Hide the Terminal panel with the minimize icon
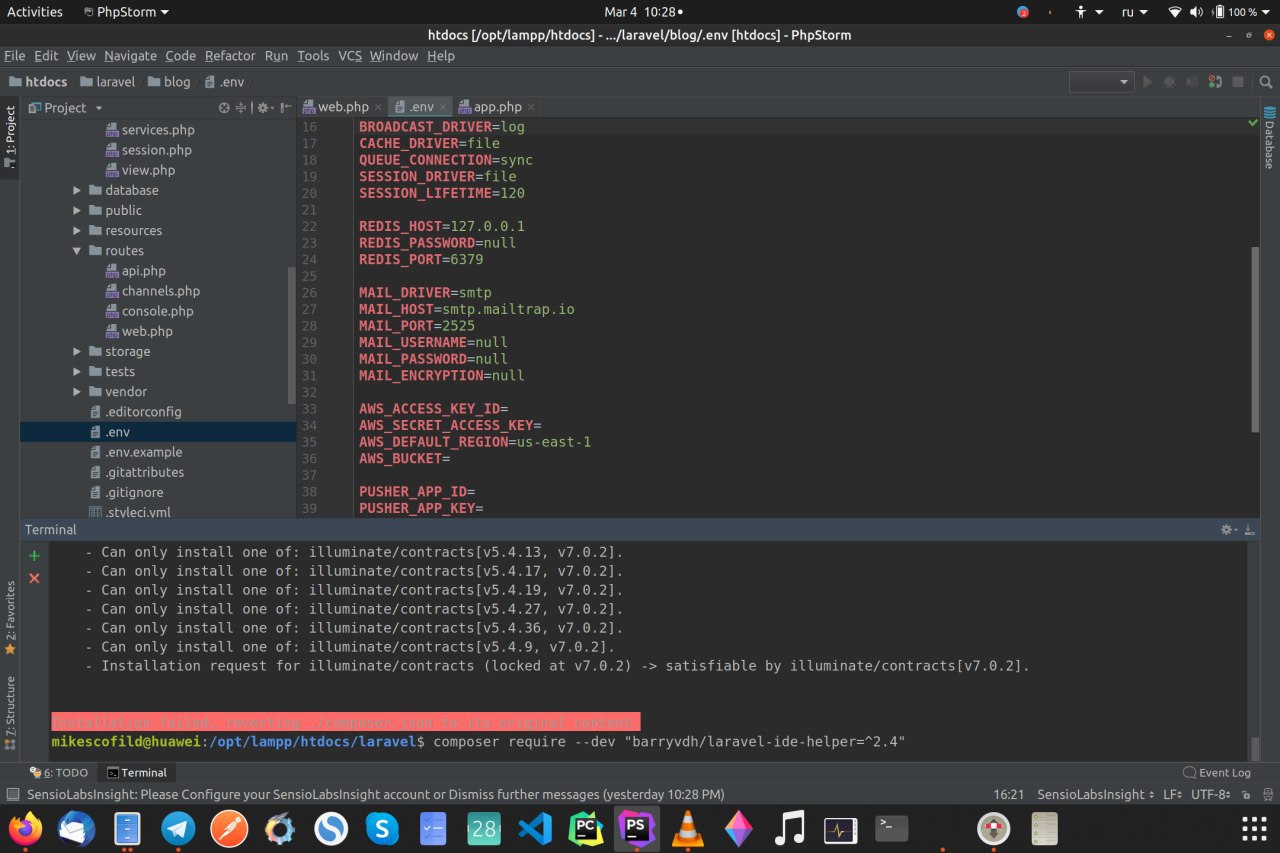The height and width of the screenshot is (853, 1280). tap(1250, 530)
